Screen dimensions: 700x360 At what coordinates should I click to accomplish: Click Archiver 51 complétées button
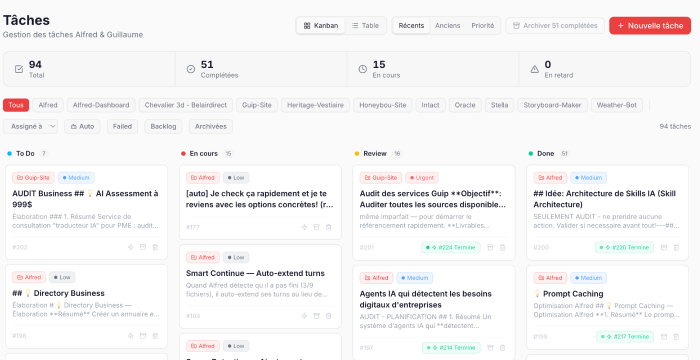pyautogui.click(x=555, y=25)
